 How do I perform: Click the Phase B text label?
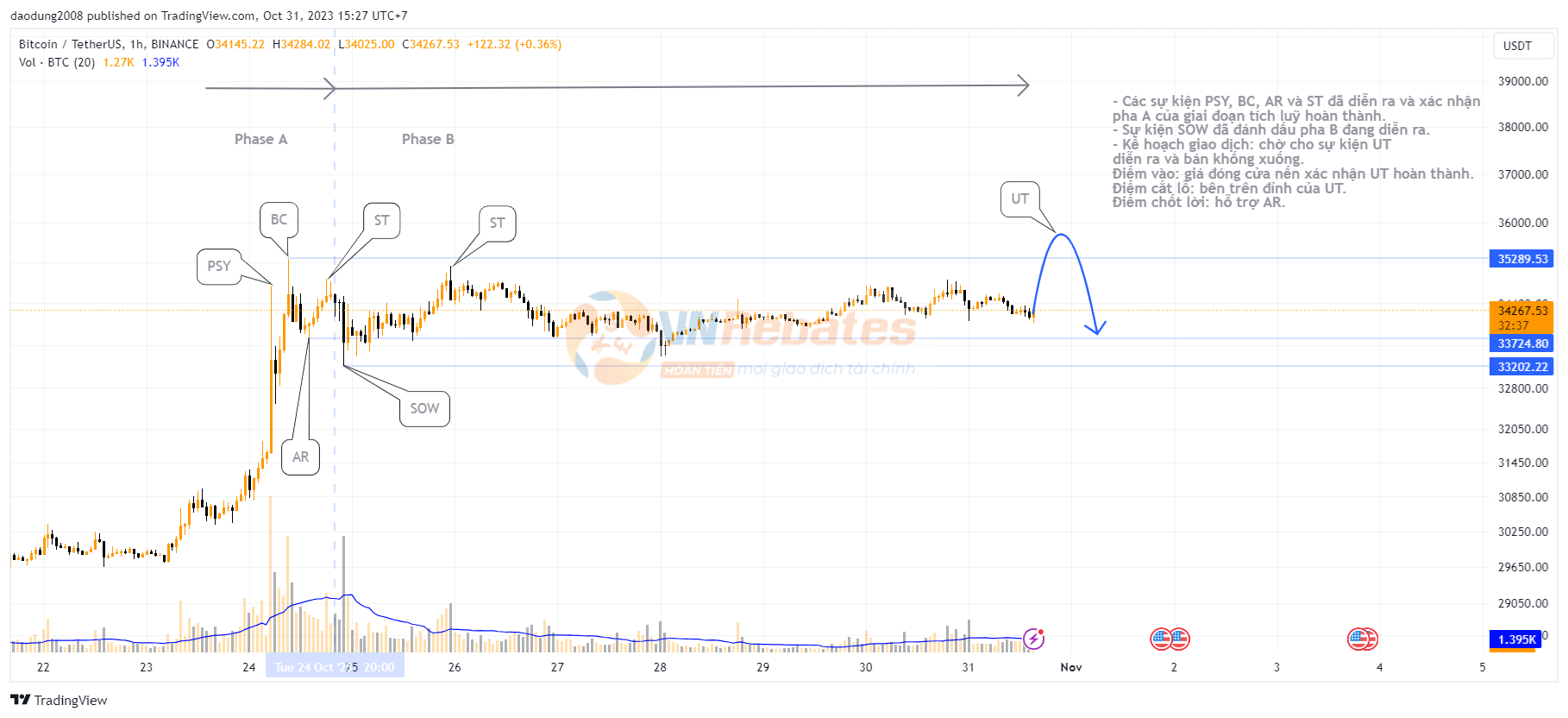coord(428,139)
